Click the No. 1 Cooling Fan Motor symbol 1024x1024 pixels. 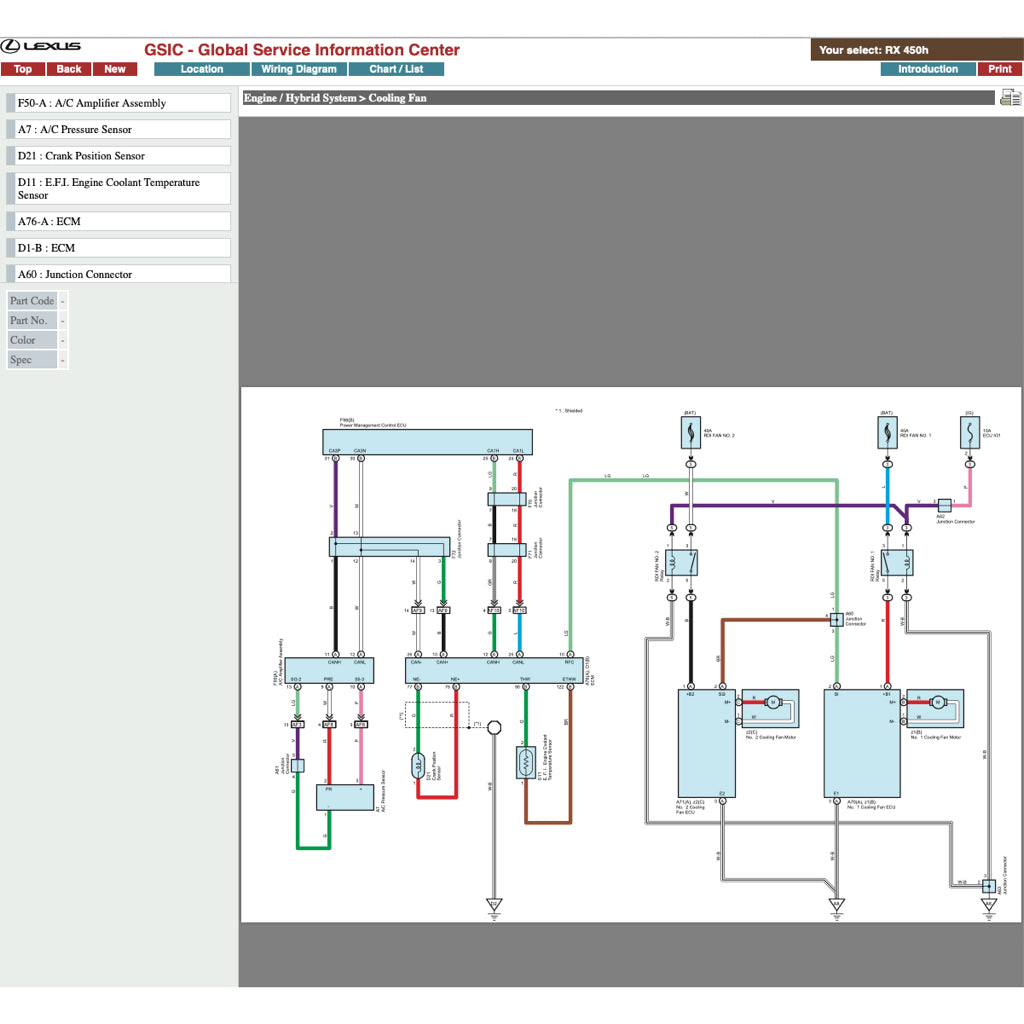coord(937,703)
